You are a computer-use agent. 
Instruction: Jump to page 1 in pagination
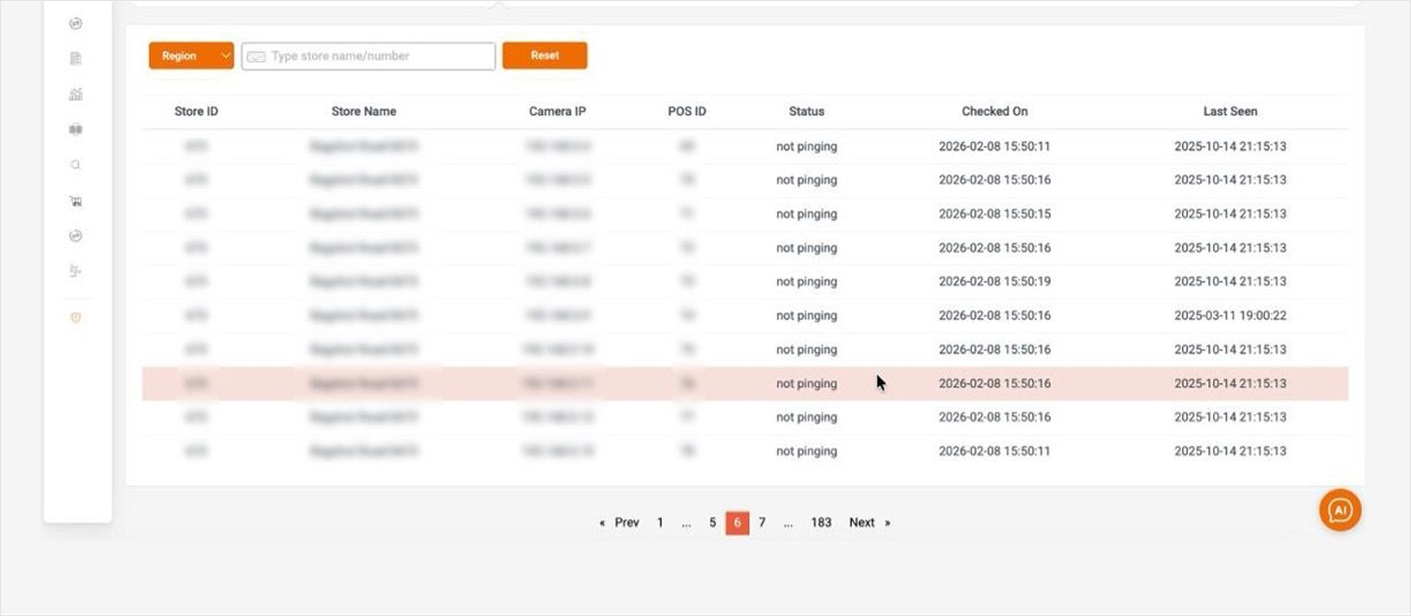click(x=660, y=522)
